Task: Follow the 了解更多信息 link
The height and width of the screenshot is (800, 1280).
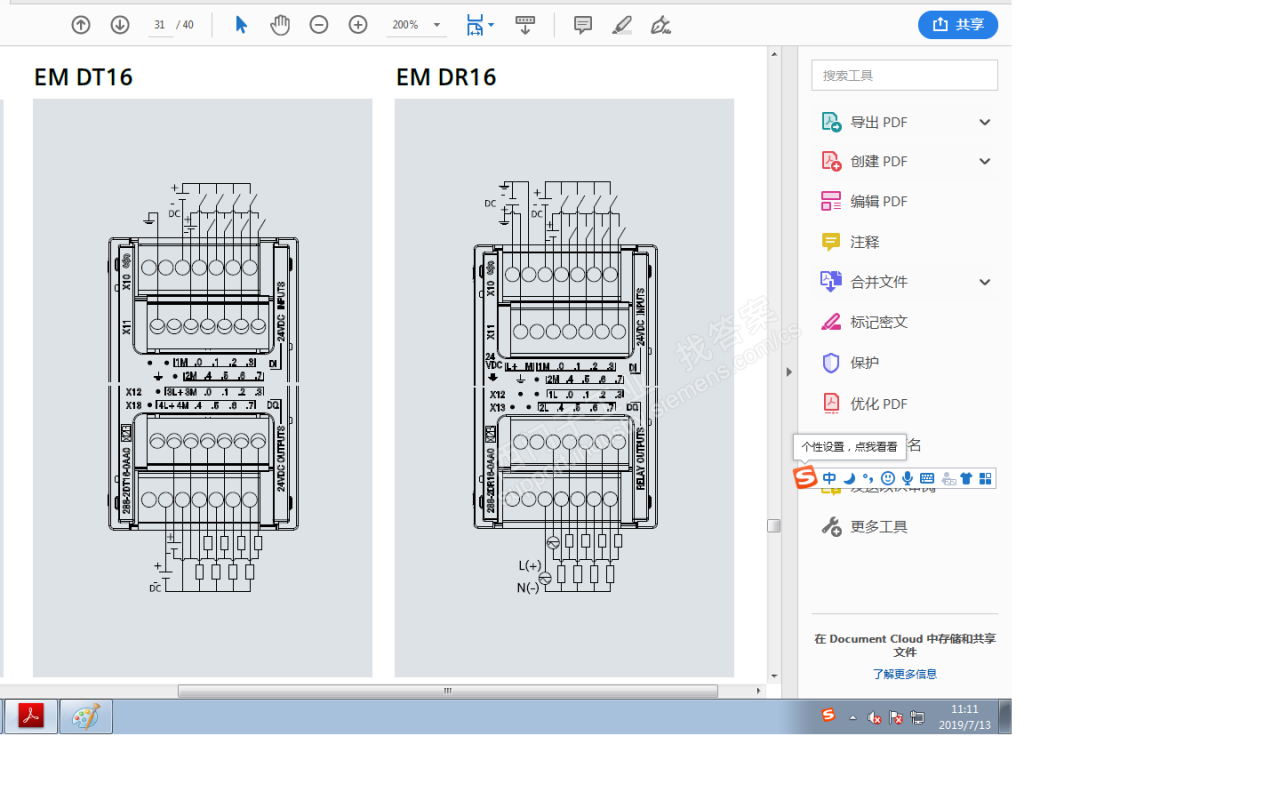Action: click(x=905, y=674)
